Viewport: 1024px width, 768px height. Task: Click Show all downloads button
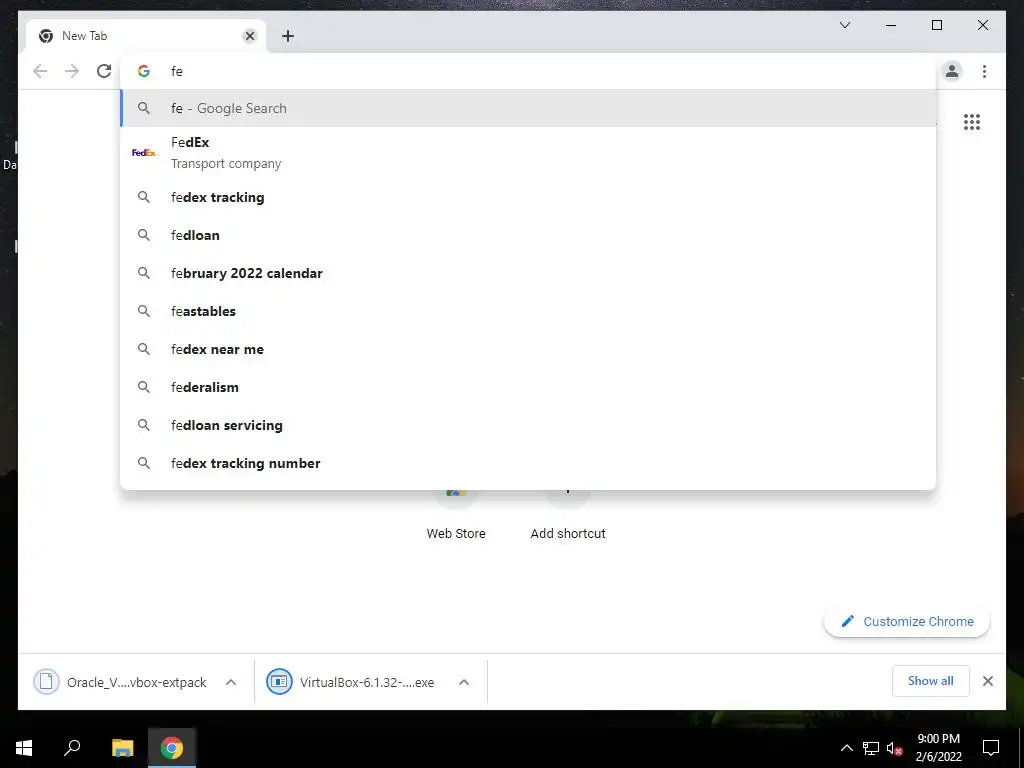point(931,681)
